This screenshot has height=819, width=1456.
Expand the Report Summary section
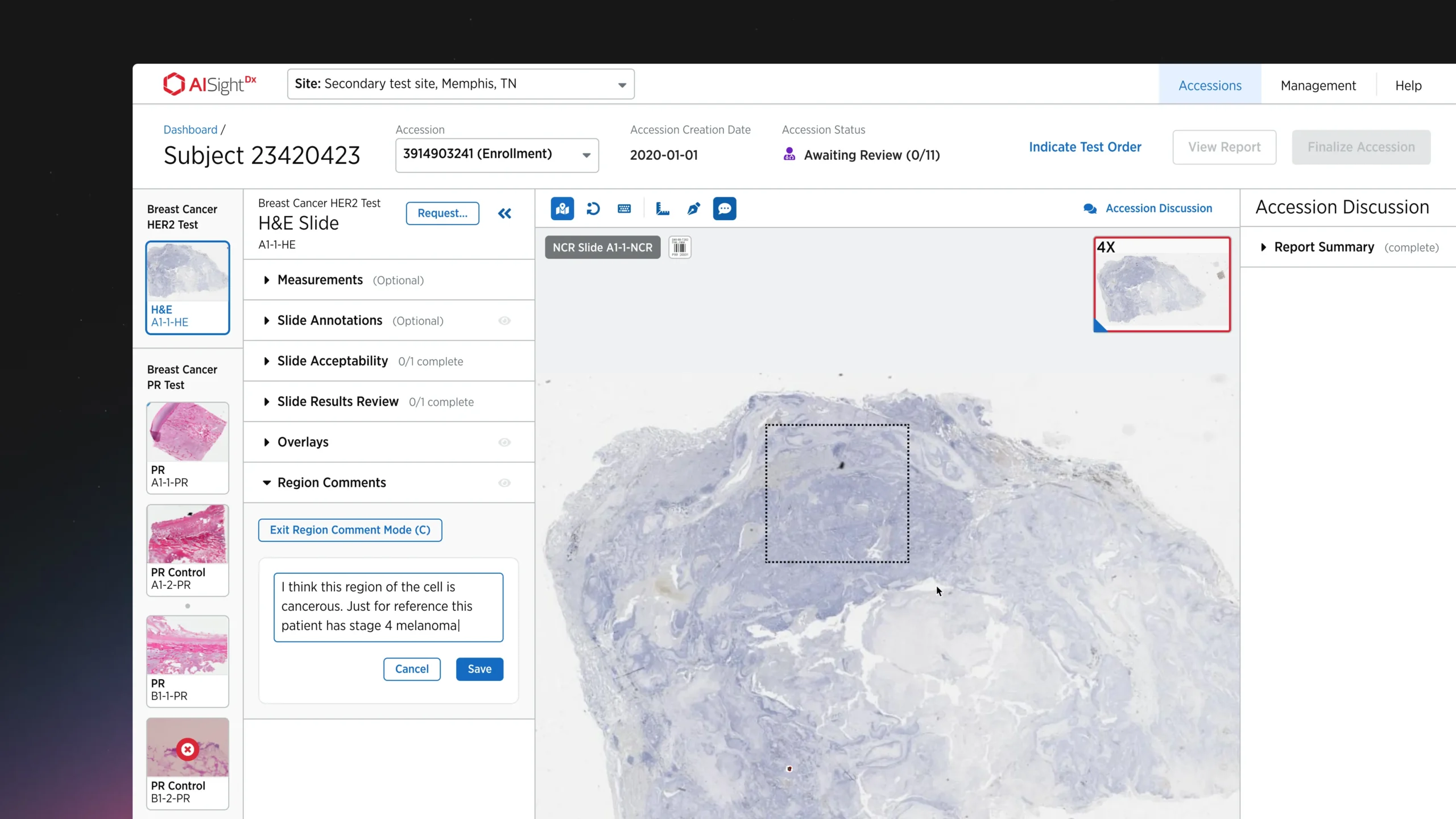1348,247
